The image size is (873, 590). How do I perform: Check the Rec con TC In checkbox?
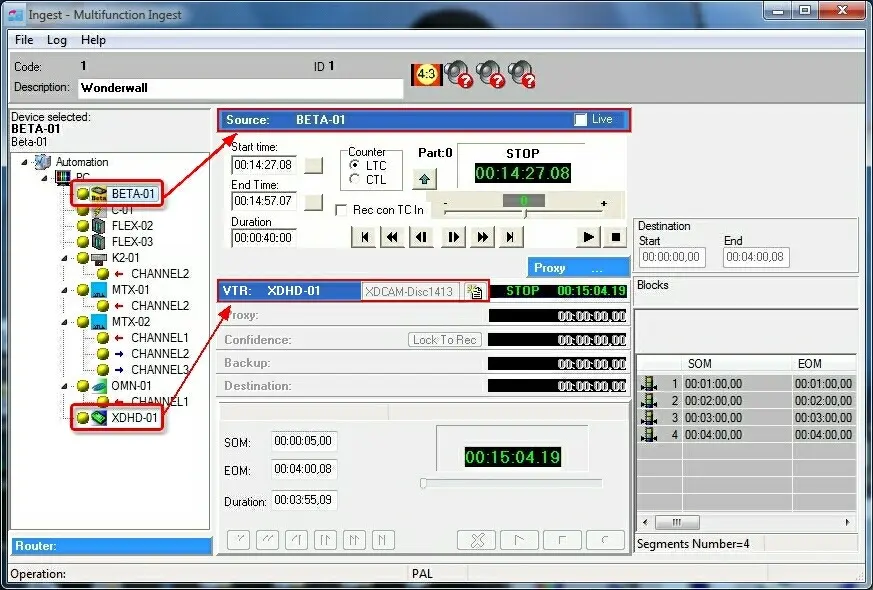342,210
